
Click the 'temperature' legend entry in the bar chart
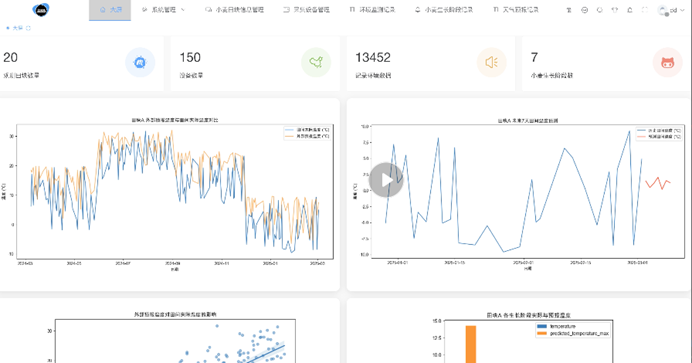pyautogui.click(x=556, y=326)
